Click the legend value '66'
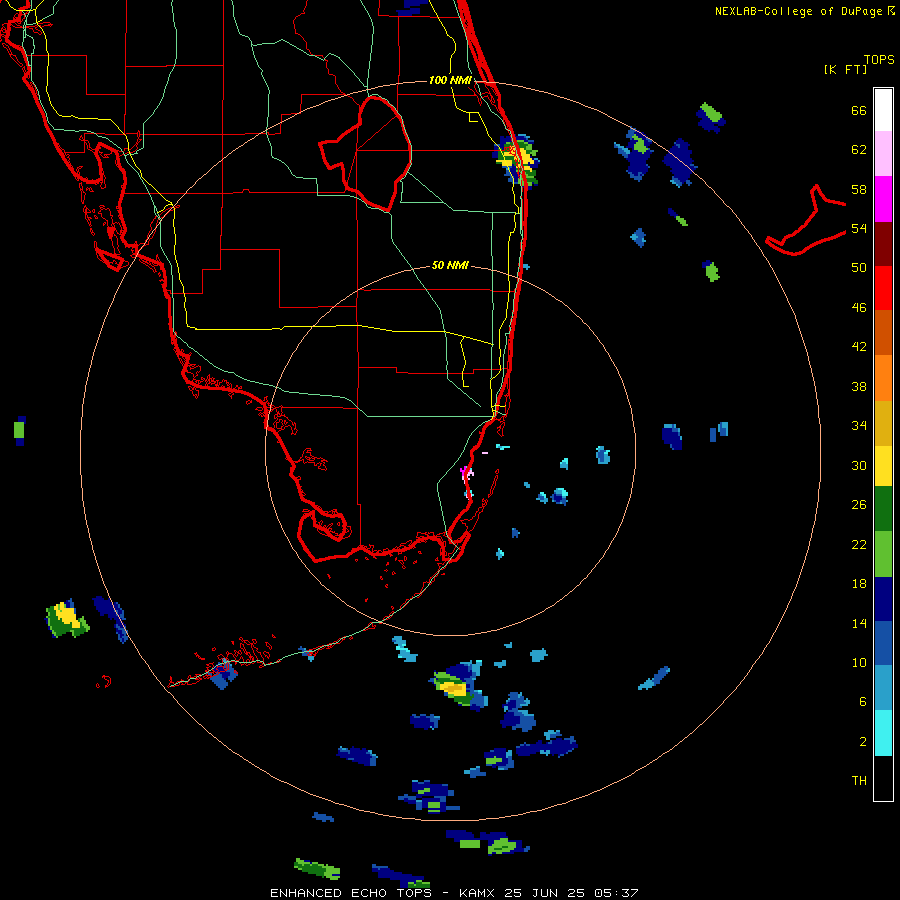Viewport: 900px width, 900px height. pos(859,111)
